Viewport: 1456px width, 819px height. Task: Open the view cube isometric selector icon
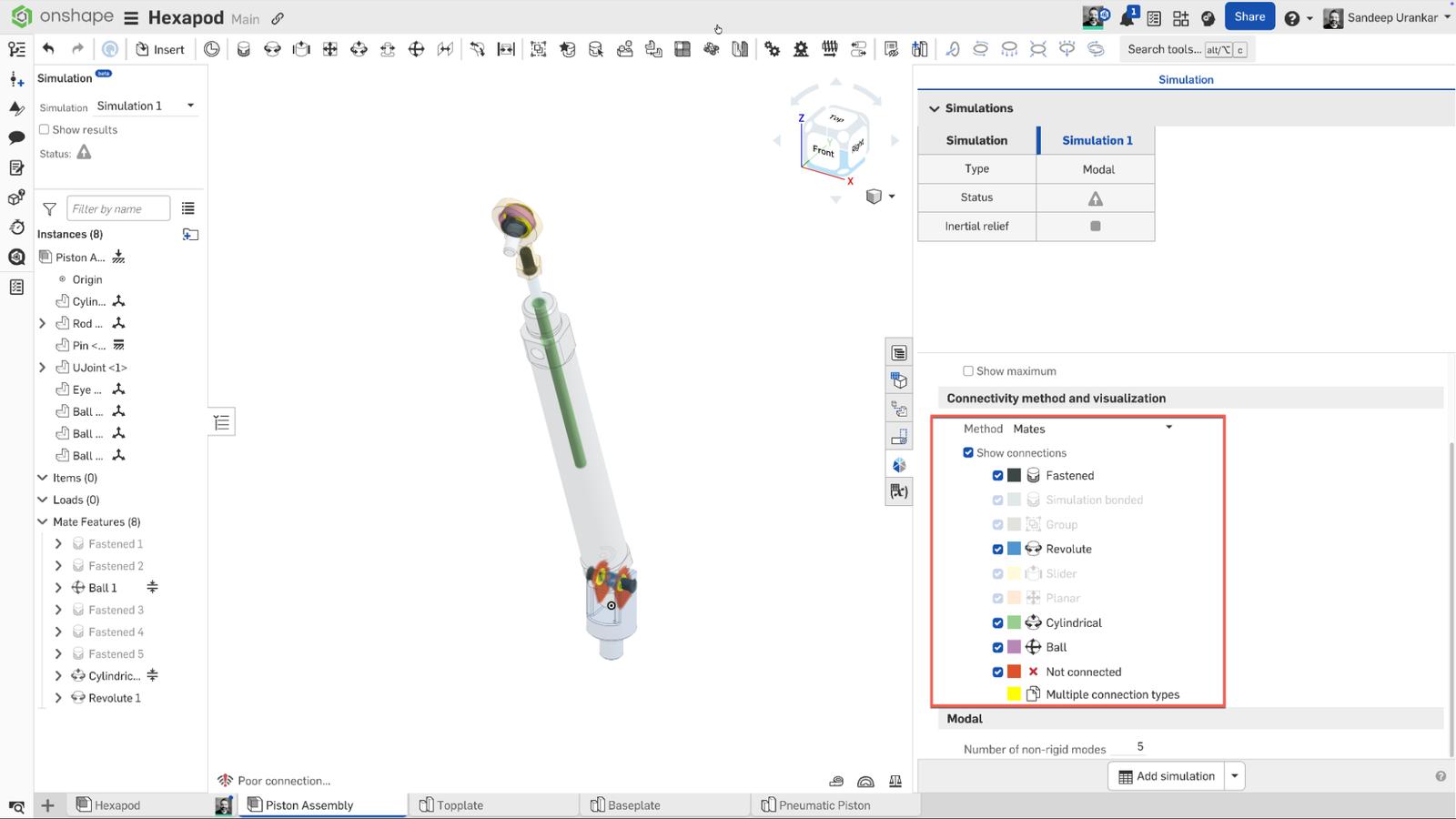coord(874,196)
